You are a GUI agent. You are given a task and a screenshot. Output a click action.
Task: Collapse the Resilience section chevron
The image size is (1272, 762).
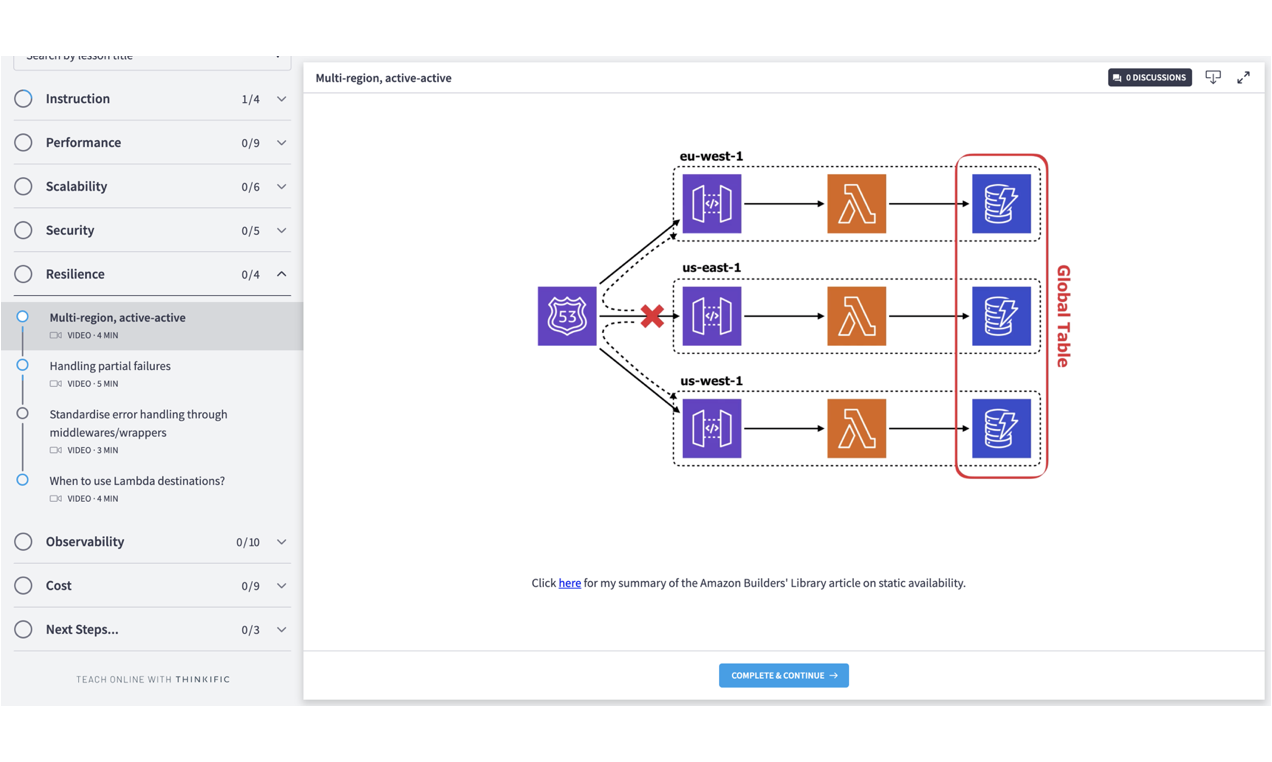(281, 273)
